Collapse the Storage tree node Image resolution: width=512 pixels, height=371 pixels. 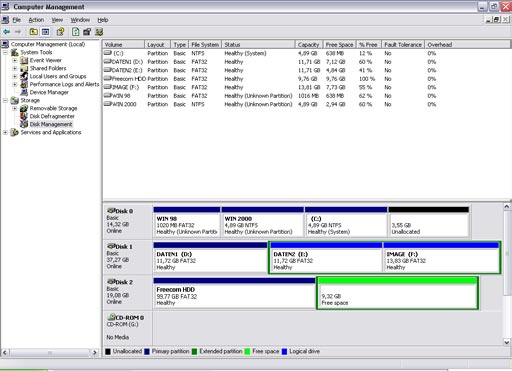click(5, 100)
